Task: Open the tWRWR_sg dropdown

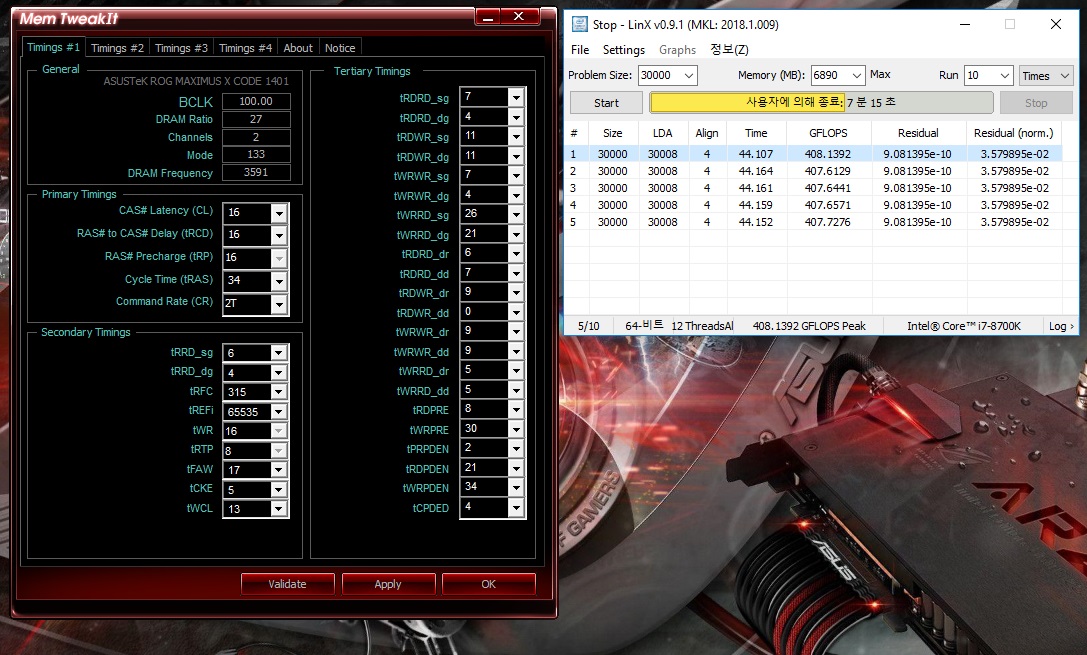Action: [516, 176]
